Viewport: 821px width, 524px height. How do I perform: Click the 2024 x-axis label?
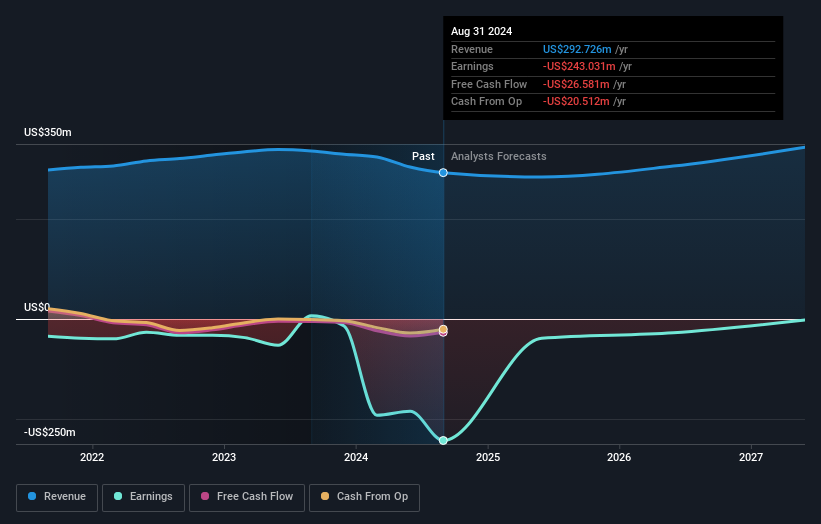tap(356, 457)
